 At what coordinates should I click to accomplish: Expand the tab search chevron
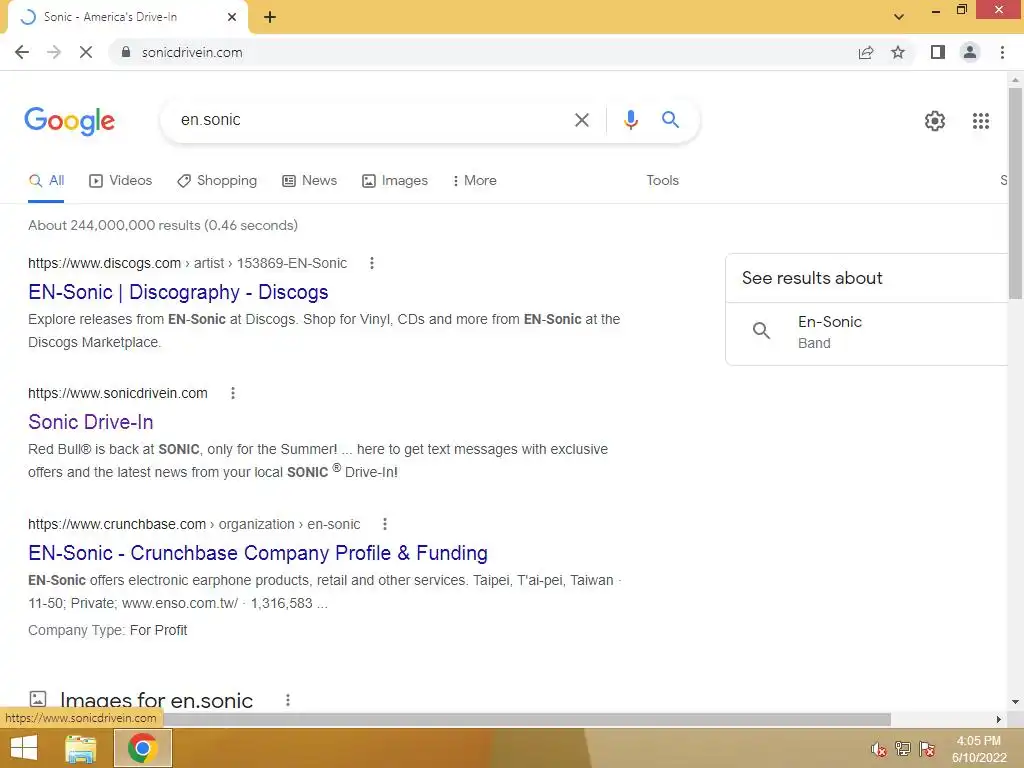tap(899, 17)
